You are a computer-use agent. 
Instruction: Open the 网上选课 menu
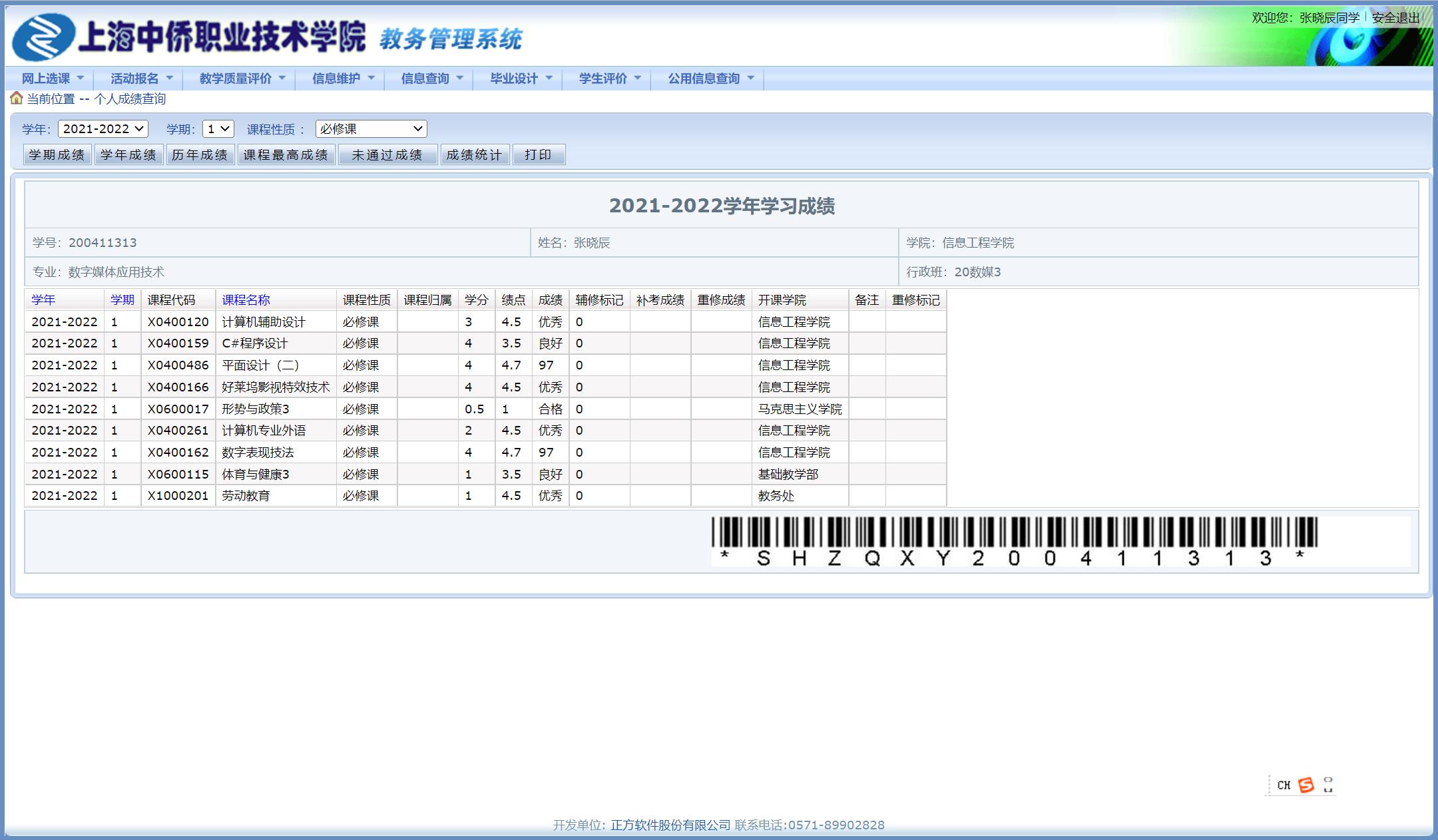(x=53, y=79)
